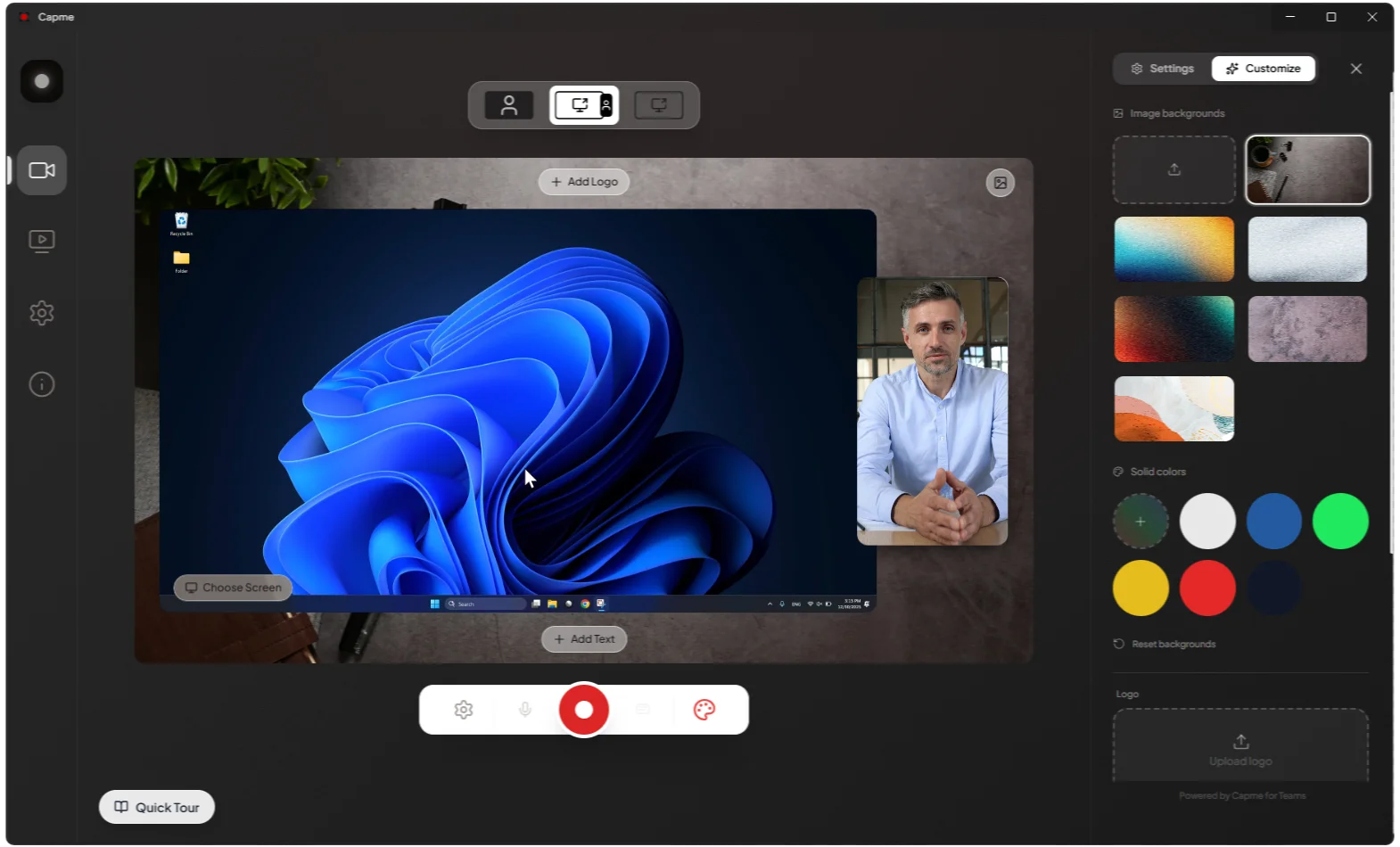Click the faded teleprompter icon in bottom toolbar

click(643, 710)
